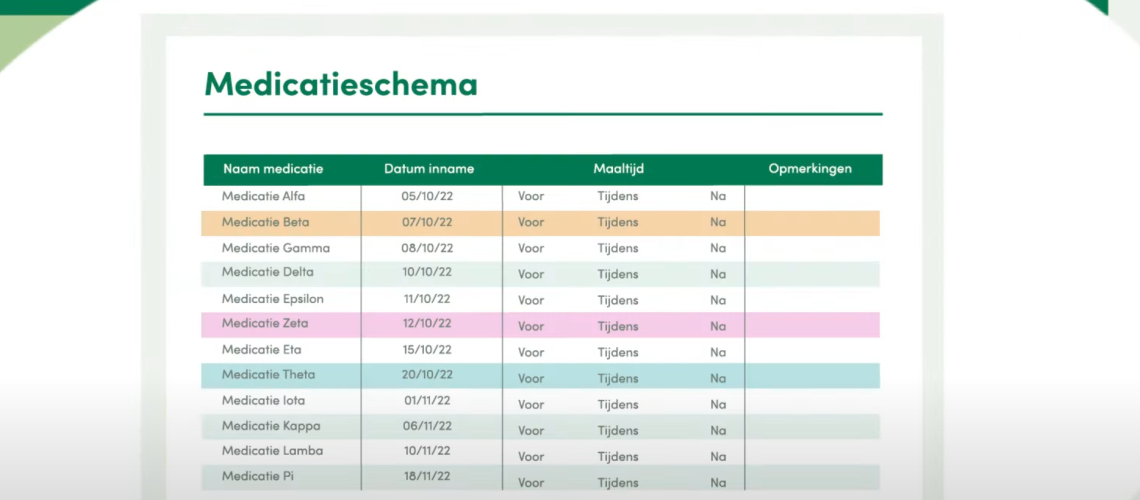Screen dimensions: 1140x500
Task: Choose 'Voor' in the Medicatie Beta row
Action: [x=531, y=222]
